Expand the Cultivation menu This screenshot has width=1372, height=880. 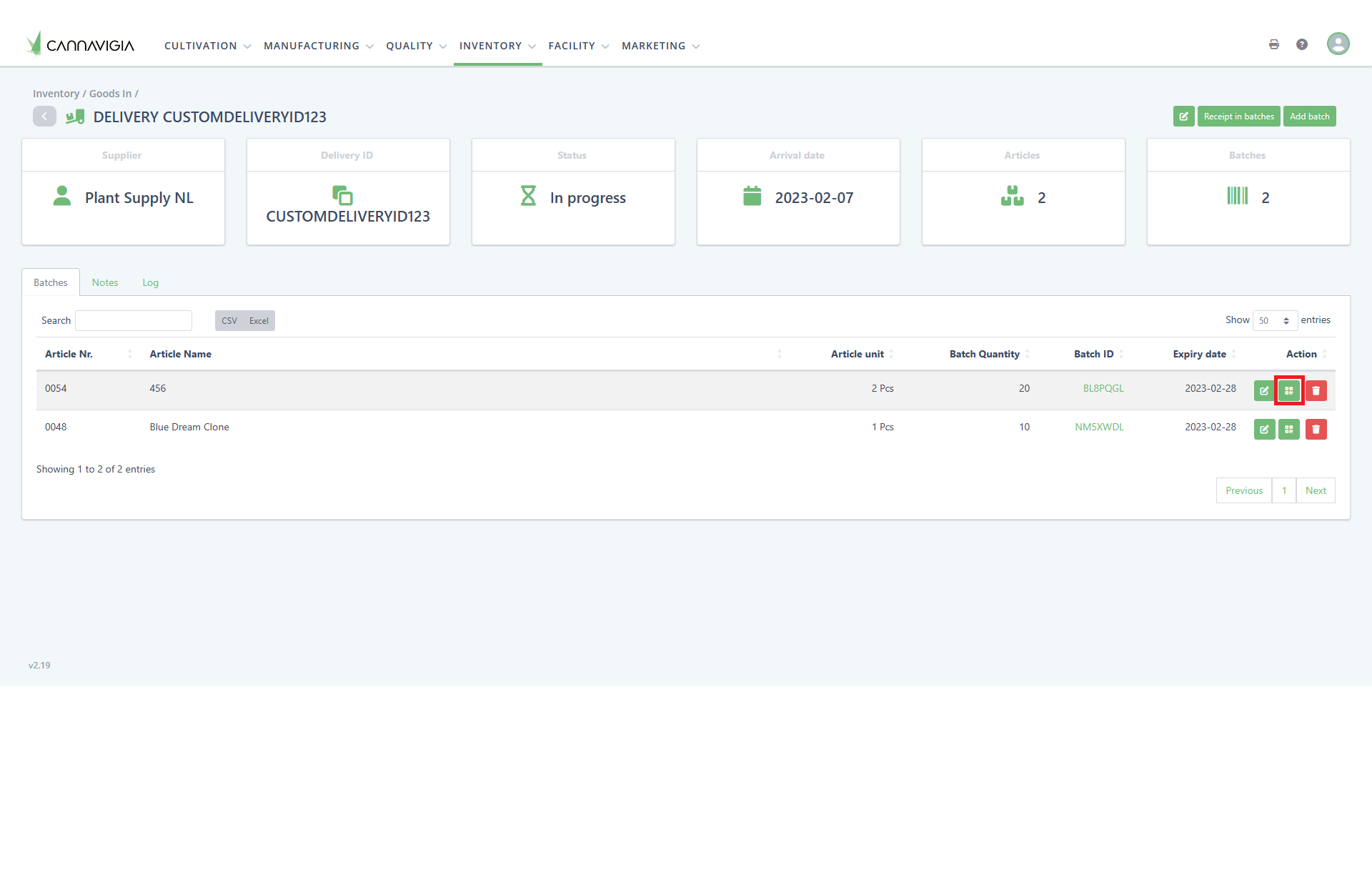(x=207, y=46)
